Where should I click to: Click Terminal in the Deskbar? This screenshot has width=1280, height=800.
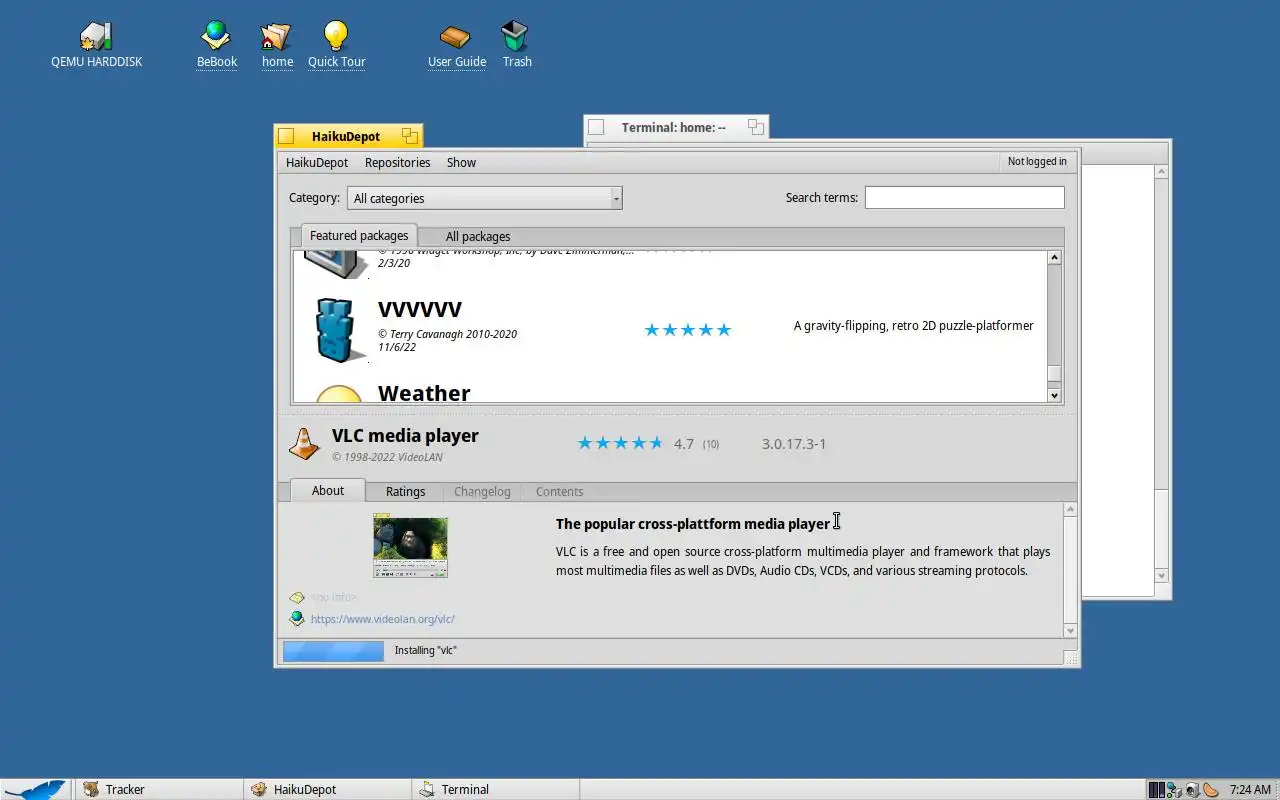(495, 789)
